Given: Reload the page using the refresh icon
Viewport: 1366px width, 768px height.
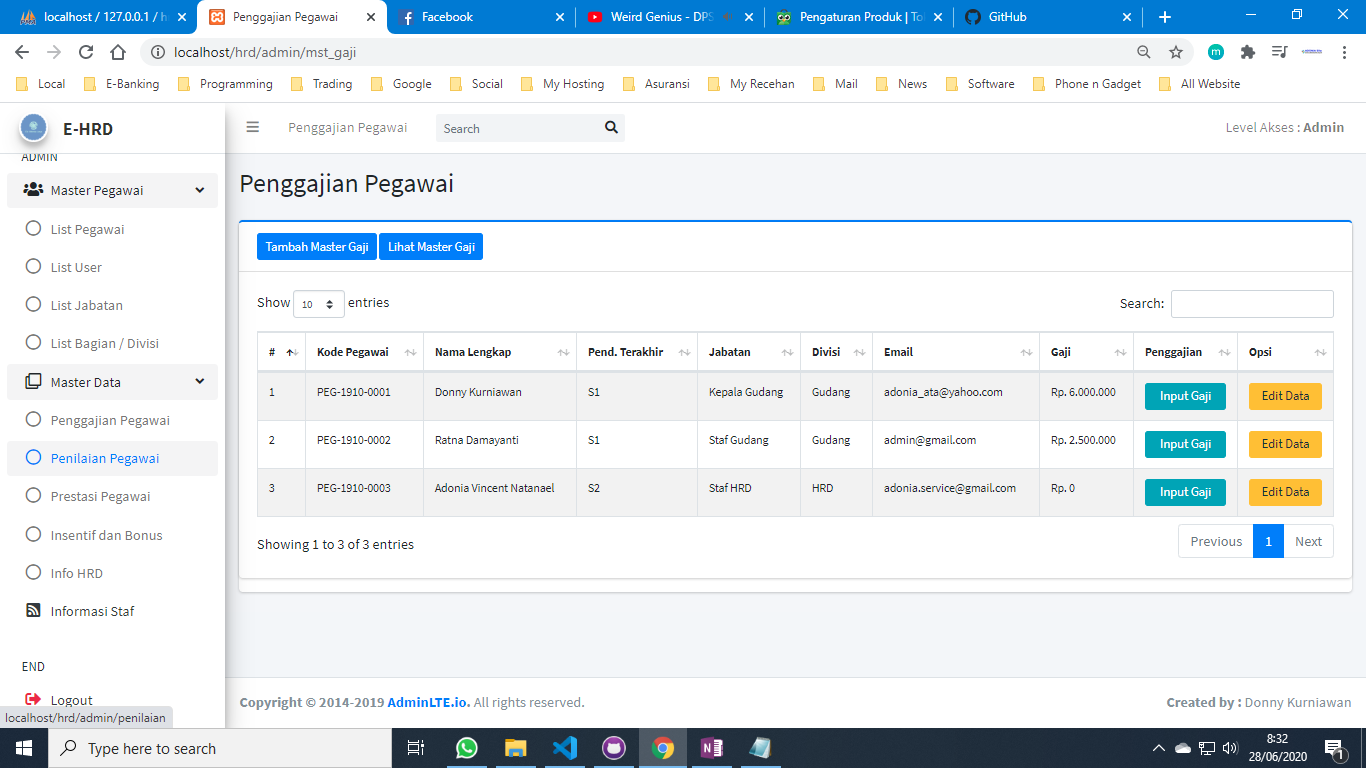Looking at the screenshot, I should tap(86, 52).
